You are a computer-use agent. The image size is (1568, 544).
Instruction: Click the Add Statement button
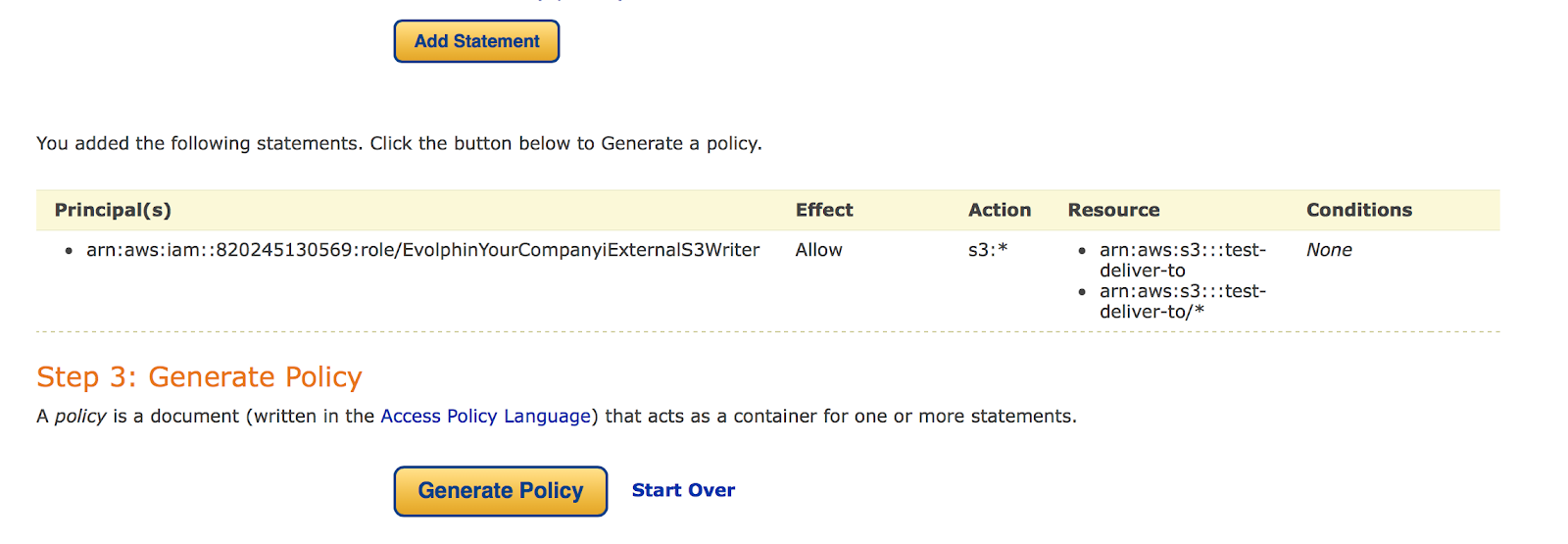coord(476,41)
